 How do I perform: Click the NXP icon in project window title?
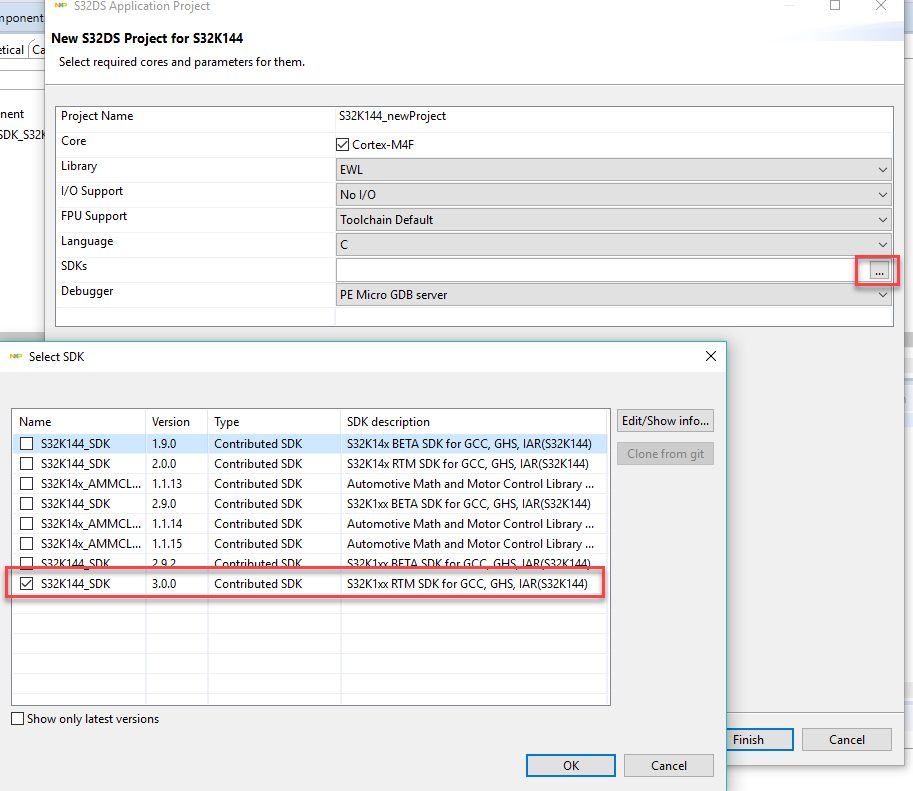[61, 5]
